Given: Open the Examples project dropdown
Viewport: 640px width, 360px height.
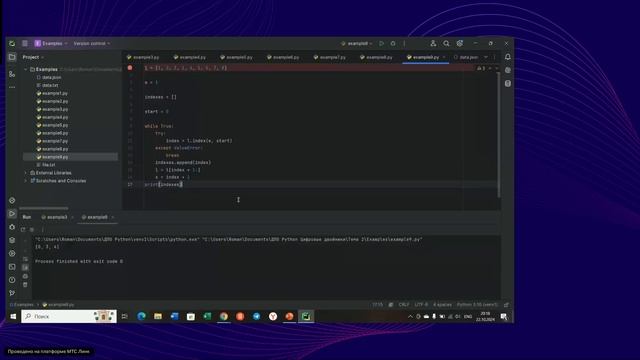Looking at the screenshot, I should coord(51,43).
